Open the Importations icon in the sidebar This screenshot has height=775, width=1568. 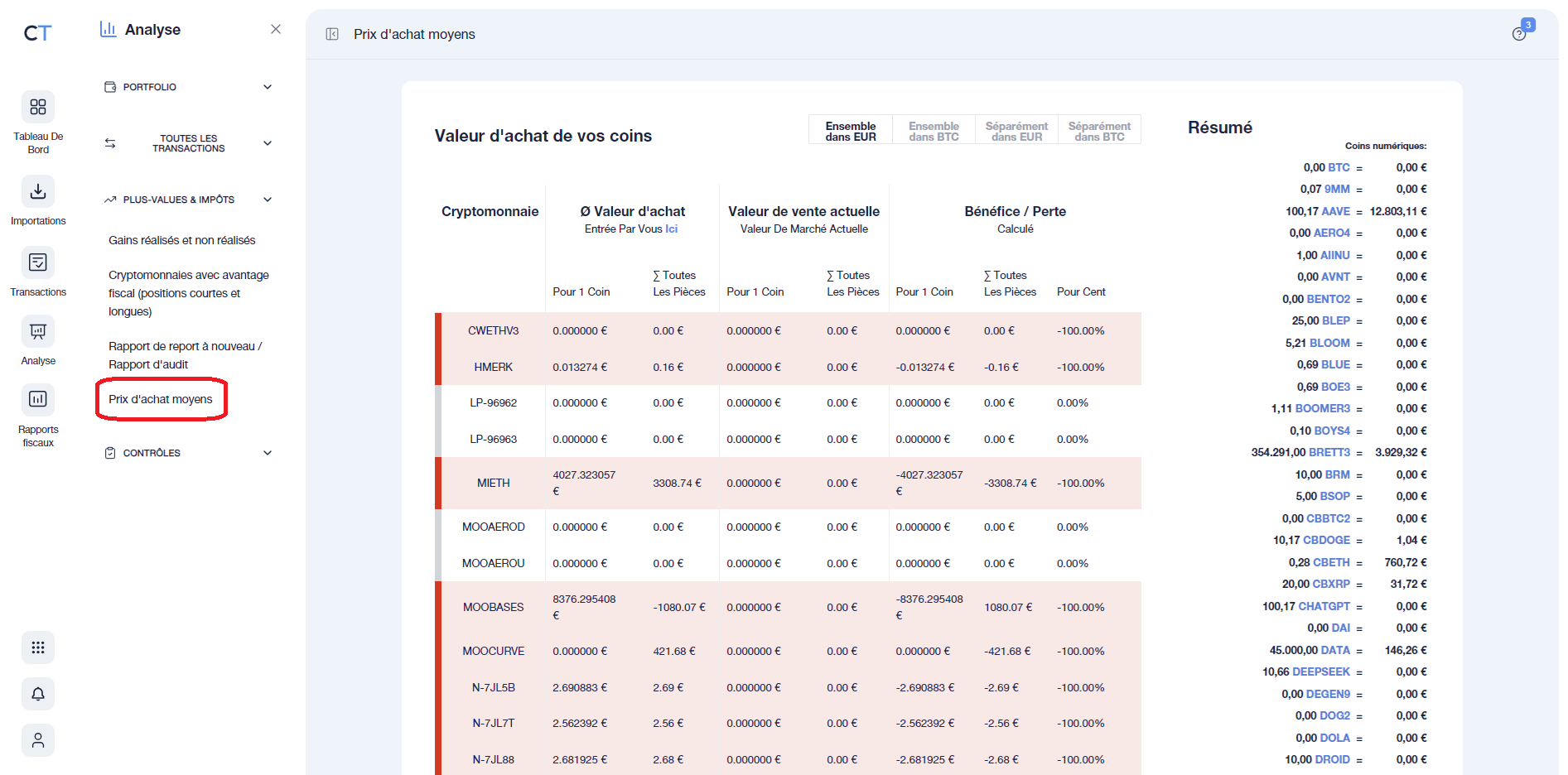pos(37,190)
